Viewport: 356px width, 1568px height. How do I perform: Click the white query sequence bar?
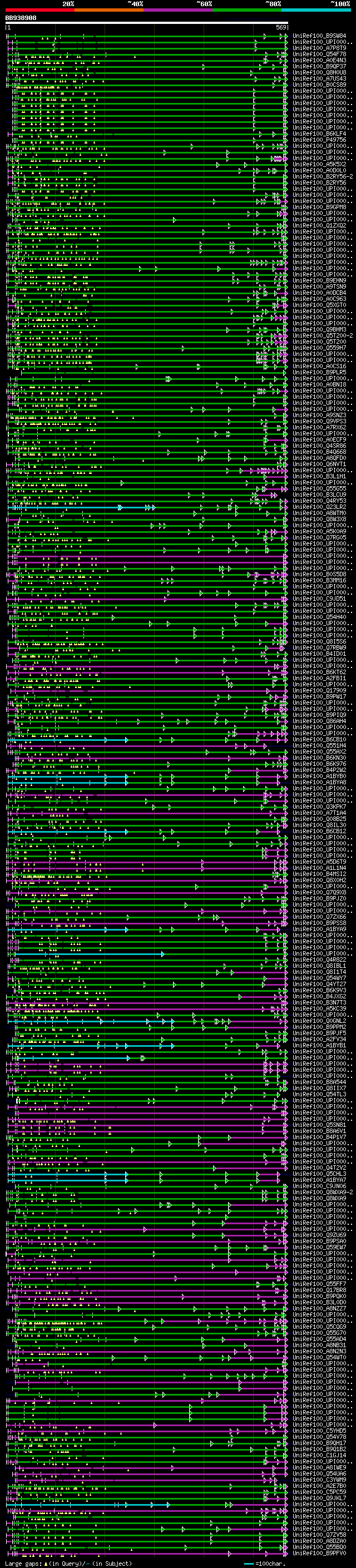[147, 22]
